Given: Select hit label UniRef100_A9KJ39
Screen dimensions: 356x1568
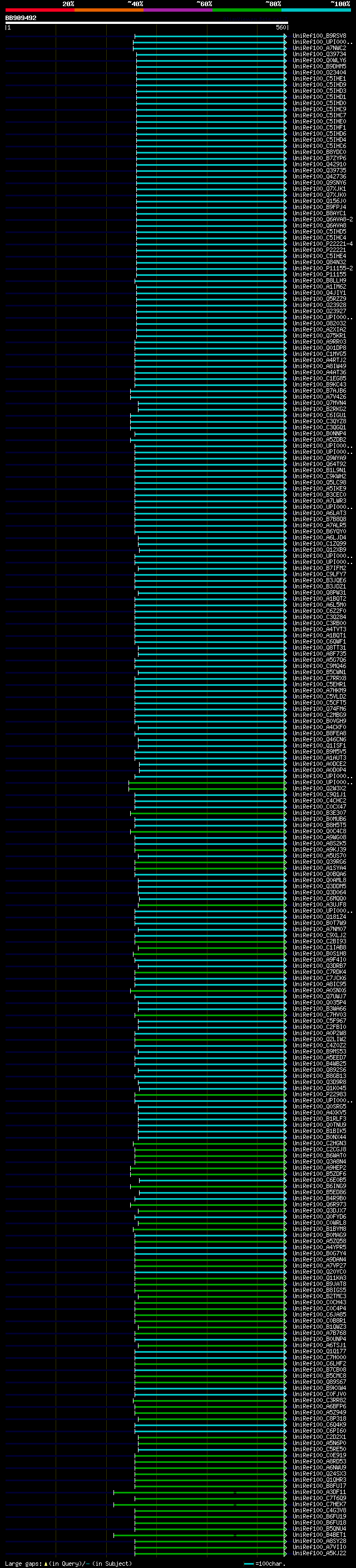Looking at the screenshot, I should (319, 849).
